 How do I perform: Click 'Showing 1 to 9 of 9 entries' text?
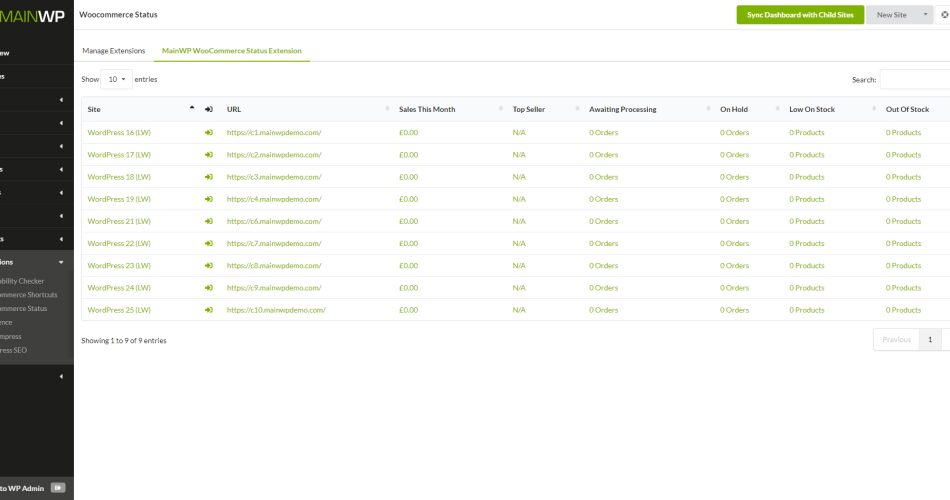click(124, 341)
